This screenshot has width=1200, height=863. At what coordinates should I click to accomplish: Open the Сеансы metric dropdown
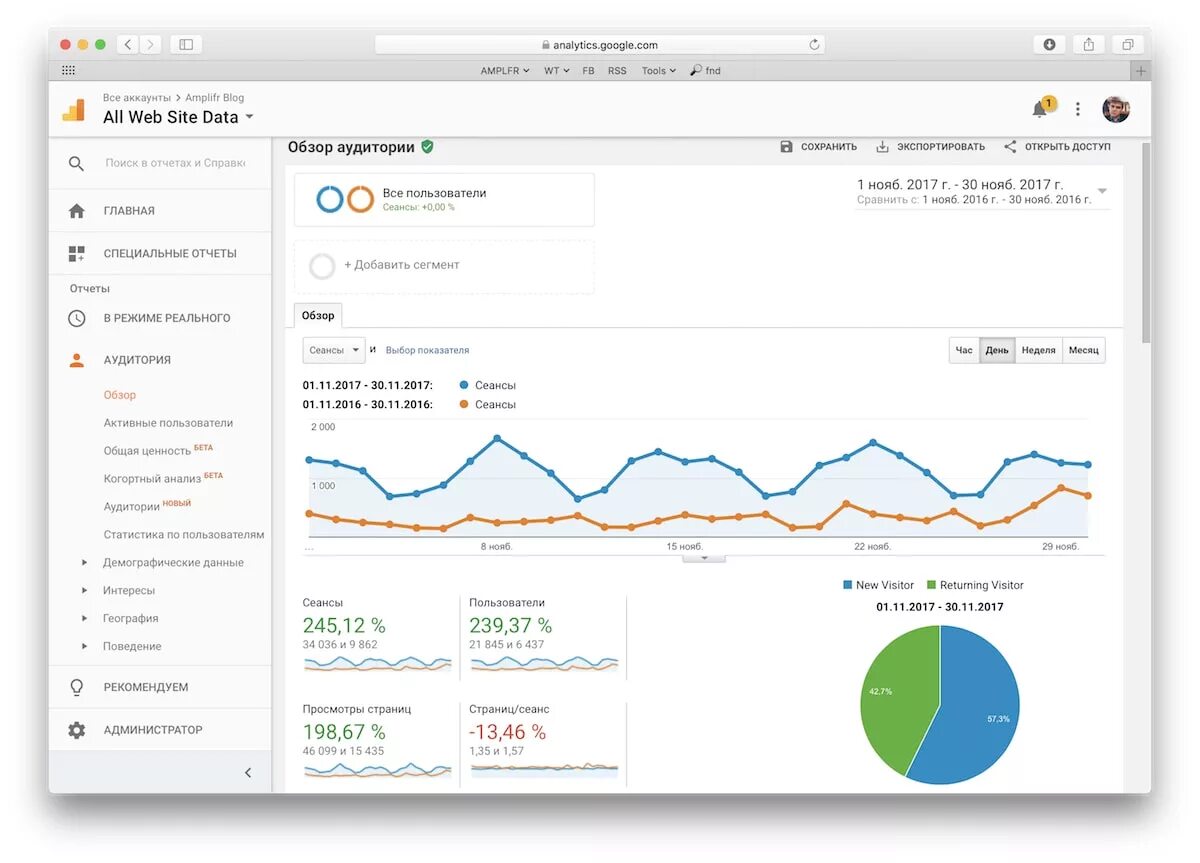tap(334, 350)
